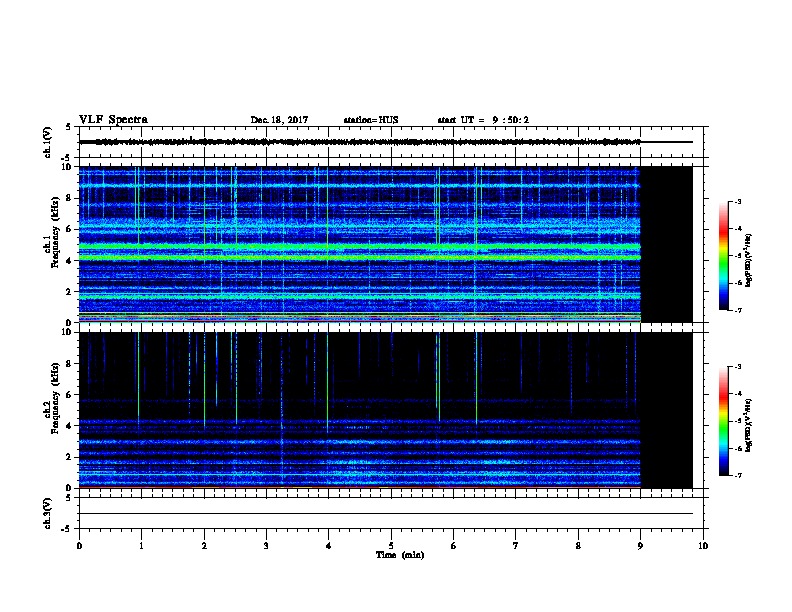This screenshot has height=612, width=792.
Task: Click time axis tick label '10'
Action: point(703,545)
